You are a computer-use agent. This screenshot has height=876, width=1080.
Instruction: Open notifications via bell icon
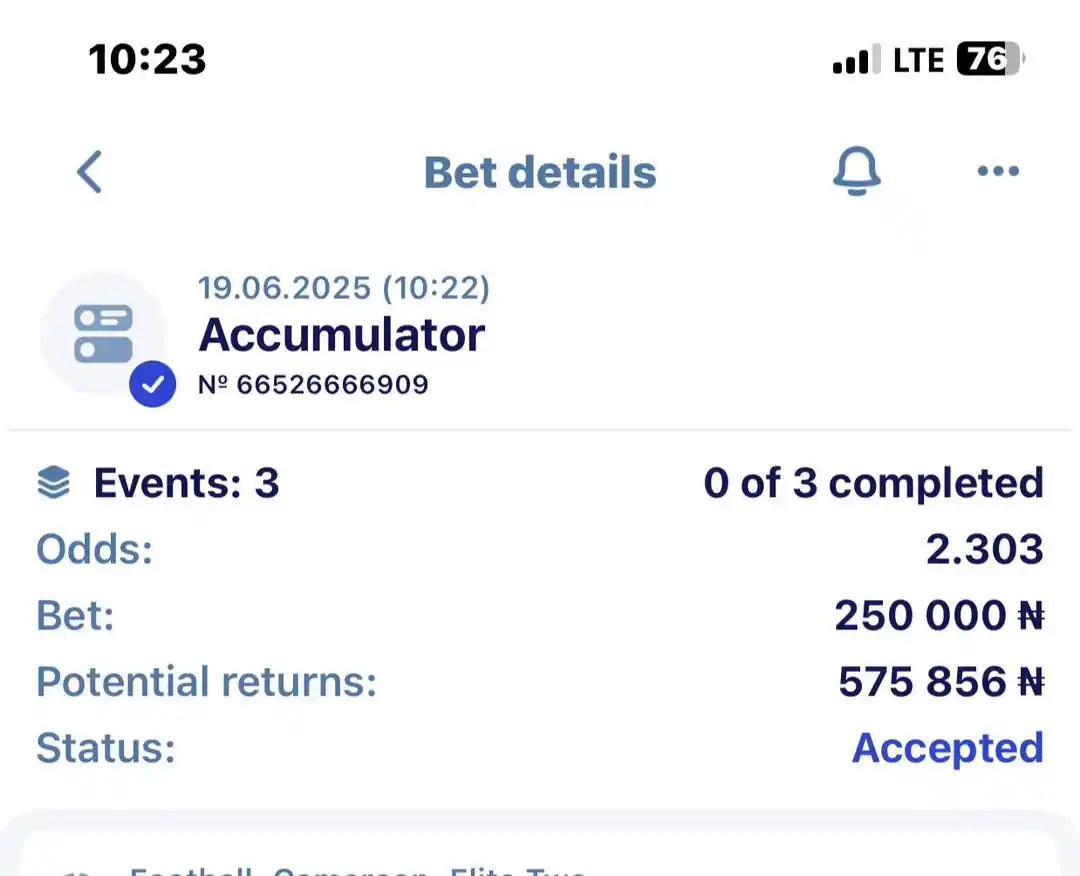click(856, 171)
